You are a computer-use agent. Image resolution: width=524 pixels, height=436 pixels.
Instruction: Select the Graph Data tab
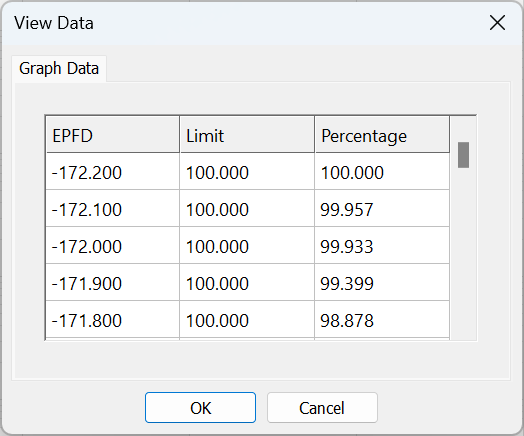(59, 68)
